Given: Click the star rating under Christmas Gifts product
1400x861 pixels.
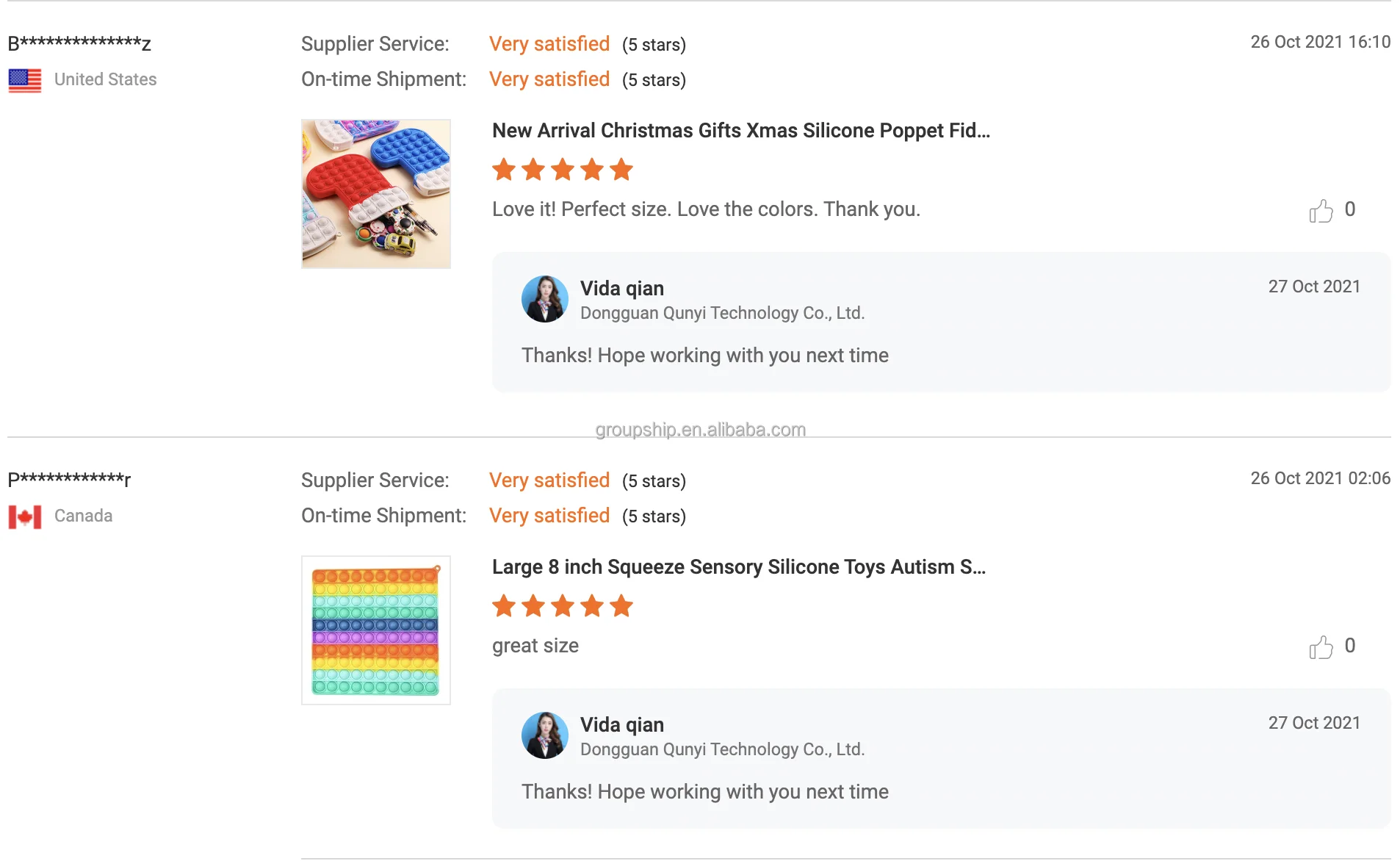Looking at the screenshot, I should pyautogui.click(x=563, y=170).
